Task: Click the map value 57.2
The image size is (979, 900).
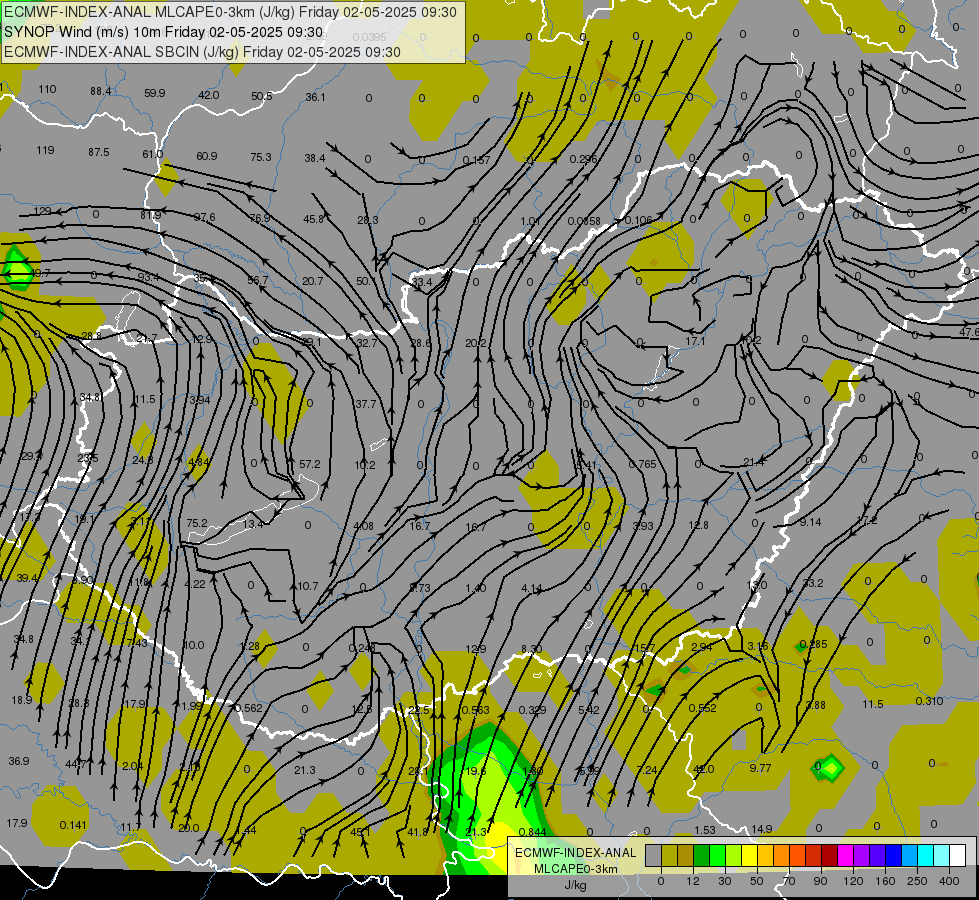Action: click(x=310, y=465)
